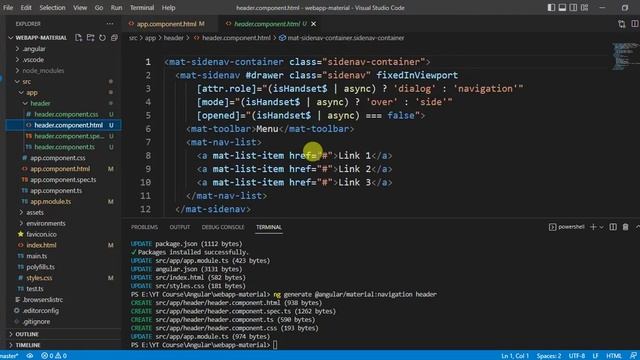This screenshot has width=640, height=360.
Task: Collapse the app folder
Action: point(31,93)
